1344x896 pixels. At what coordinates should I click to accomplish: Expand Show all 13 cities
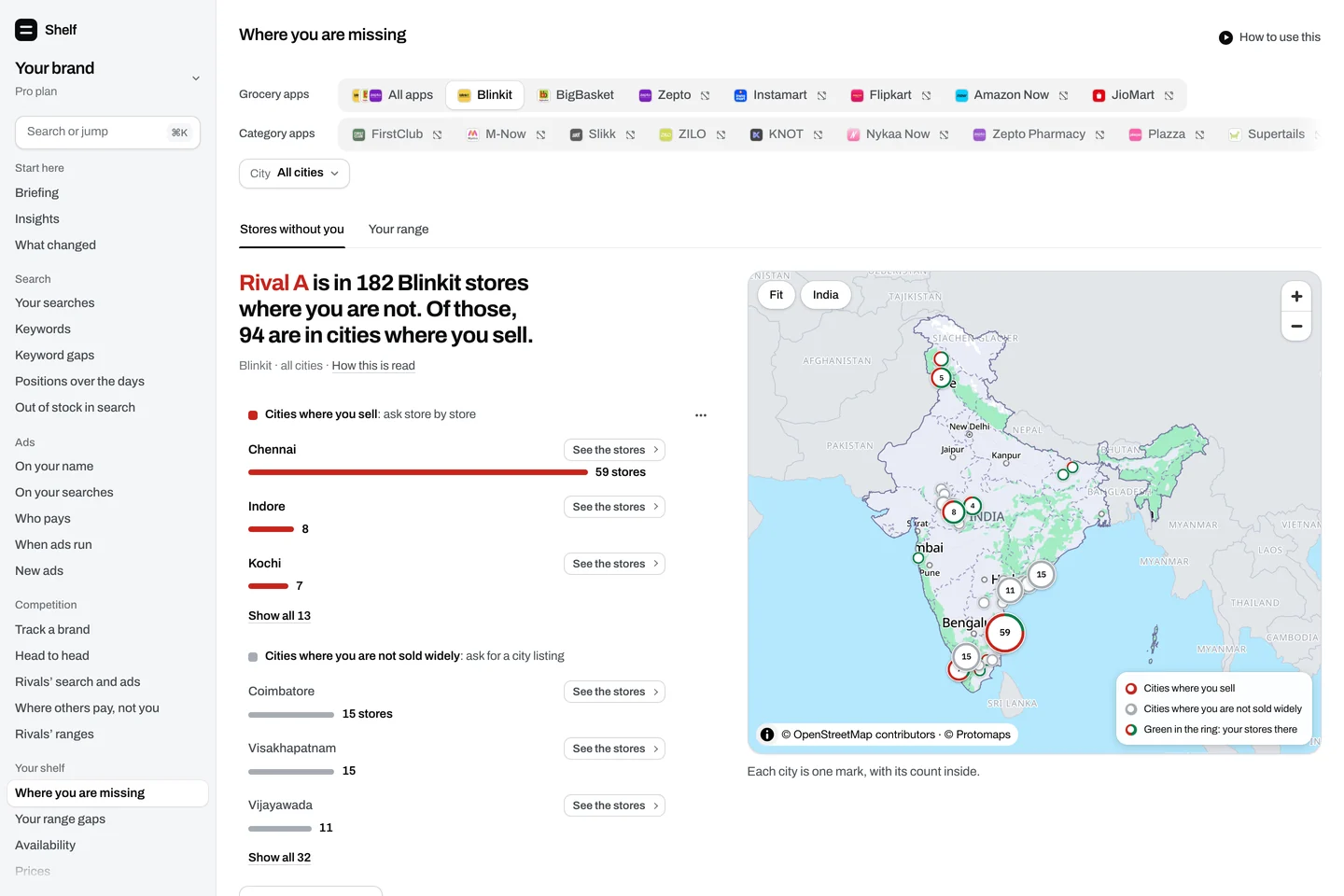click(279, 616)
